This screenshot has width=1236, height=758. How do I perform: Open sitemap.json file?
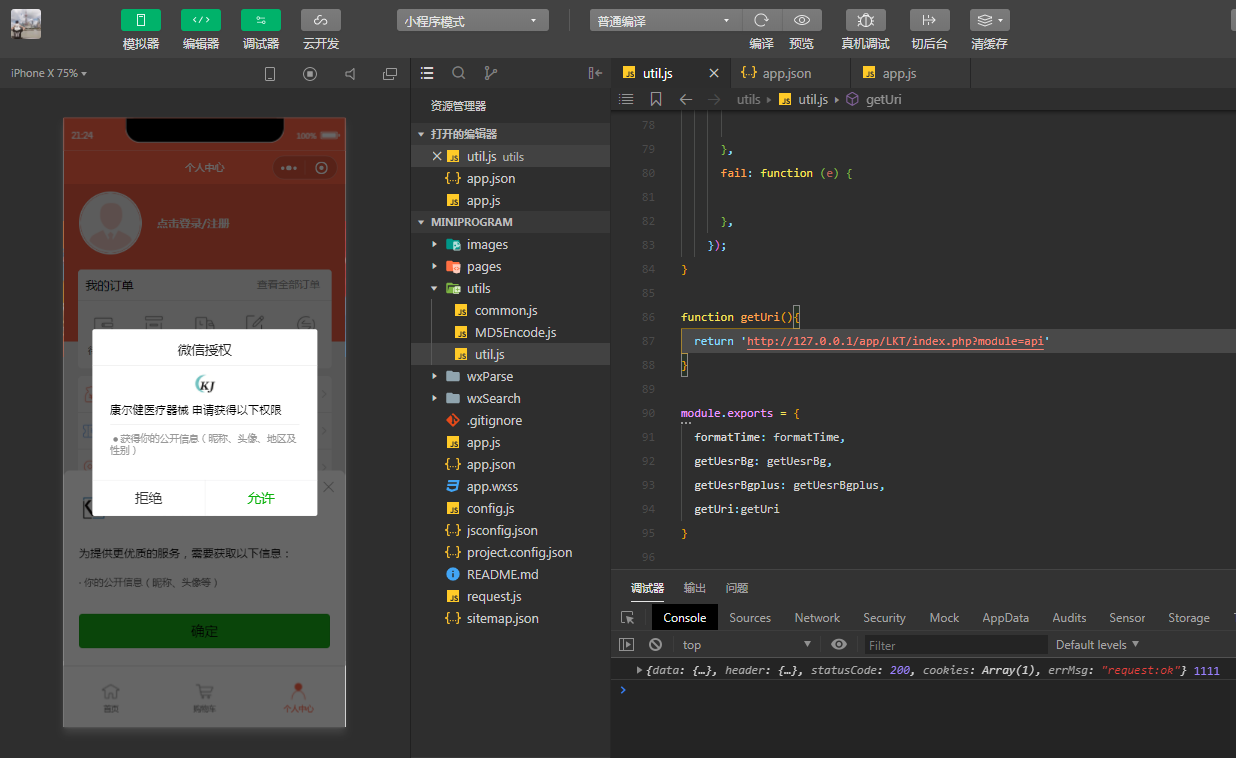pos(511,618)
